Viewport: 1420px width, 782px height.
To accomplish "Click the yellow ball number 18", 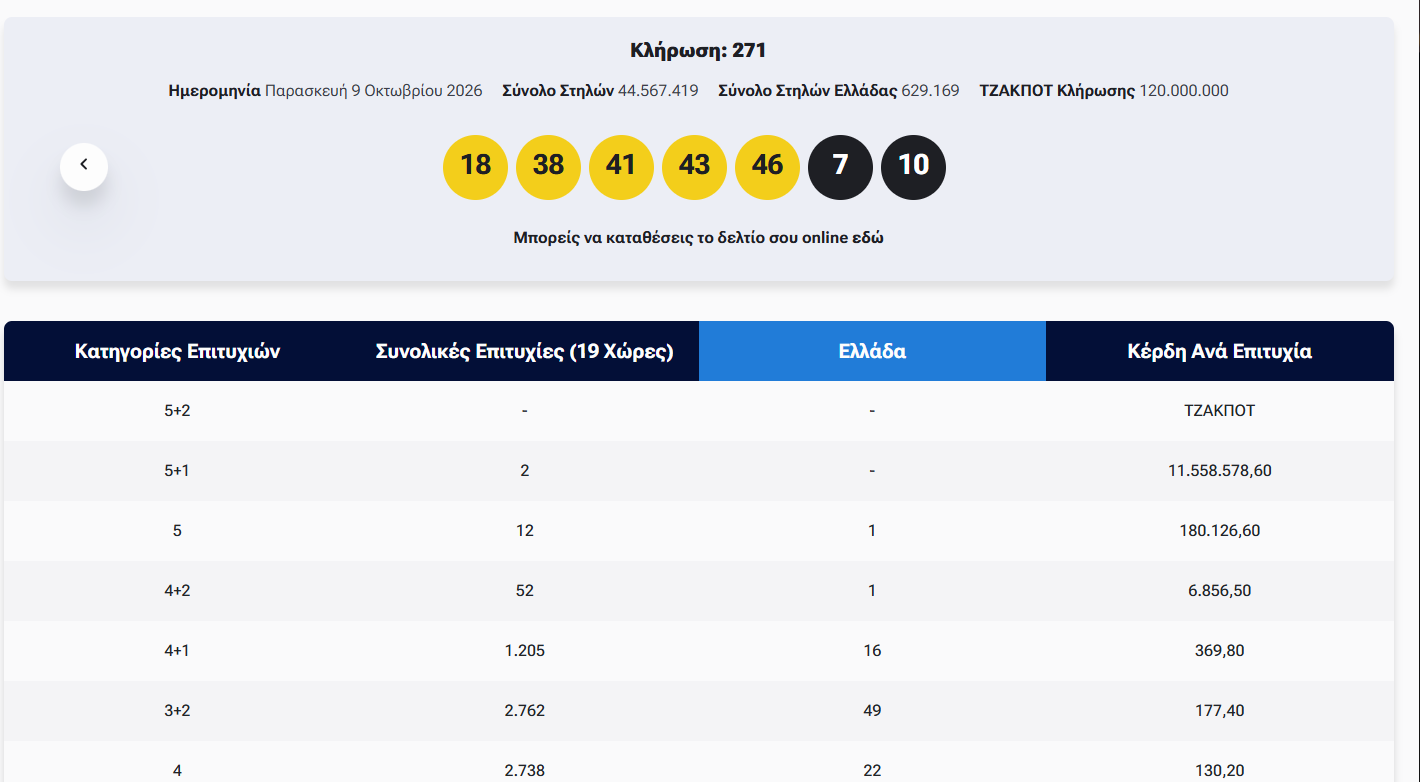I will (x=475, y=167).
